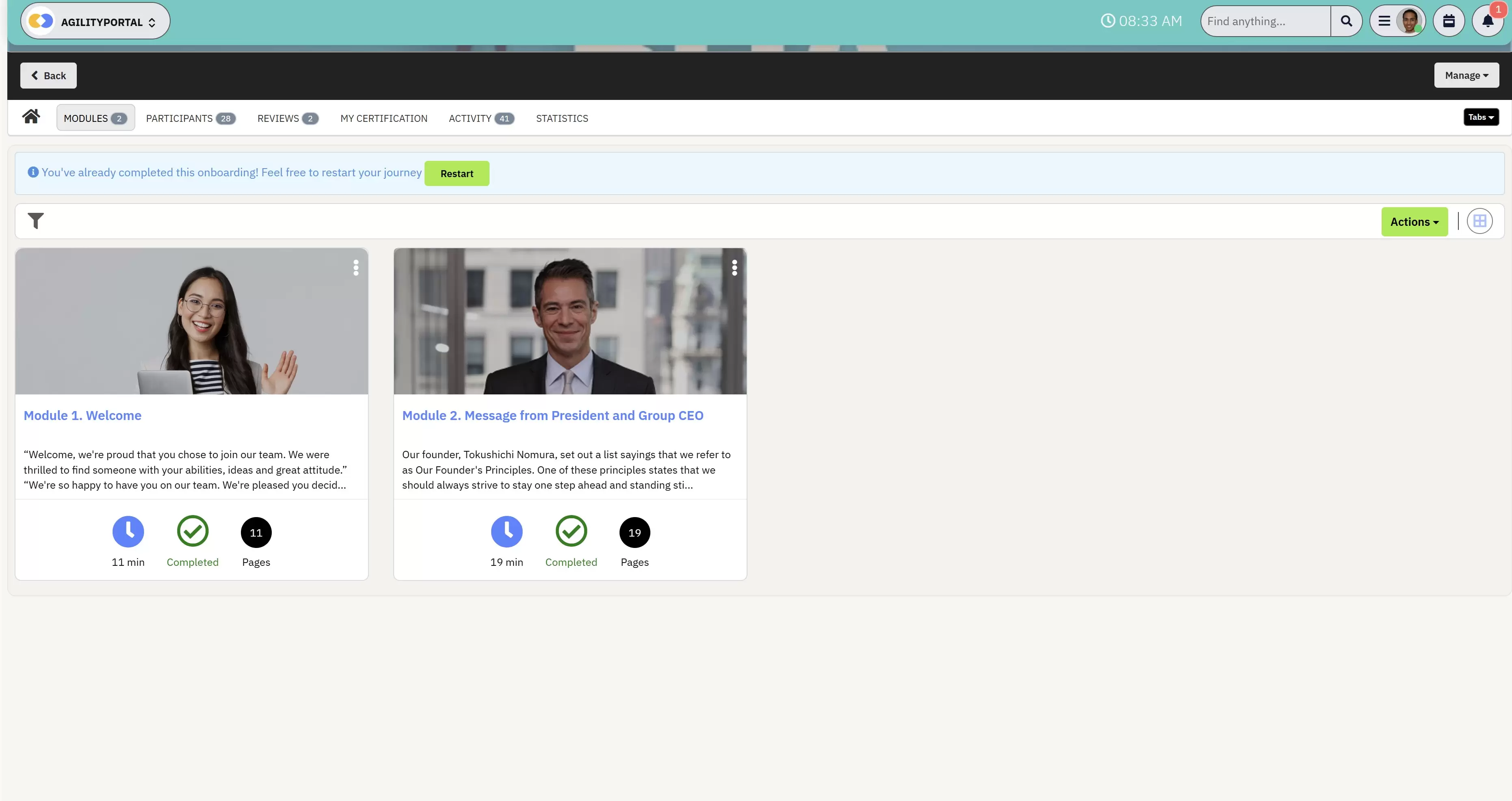Open the My Certification tab

[384, 119]
